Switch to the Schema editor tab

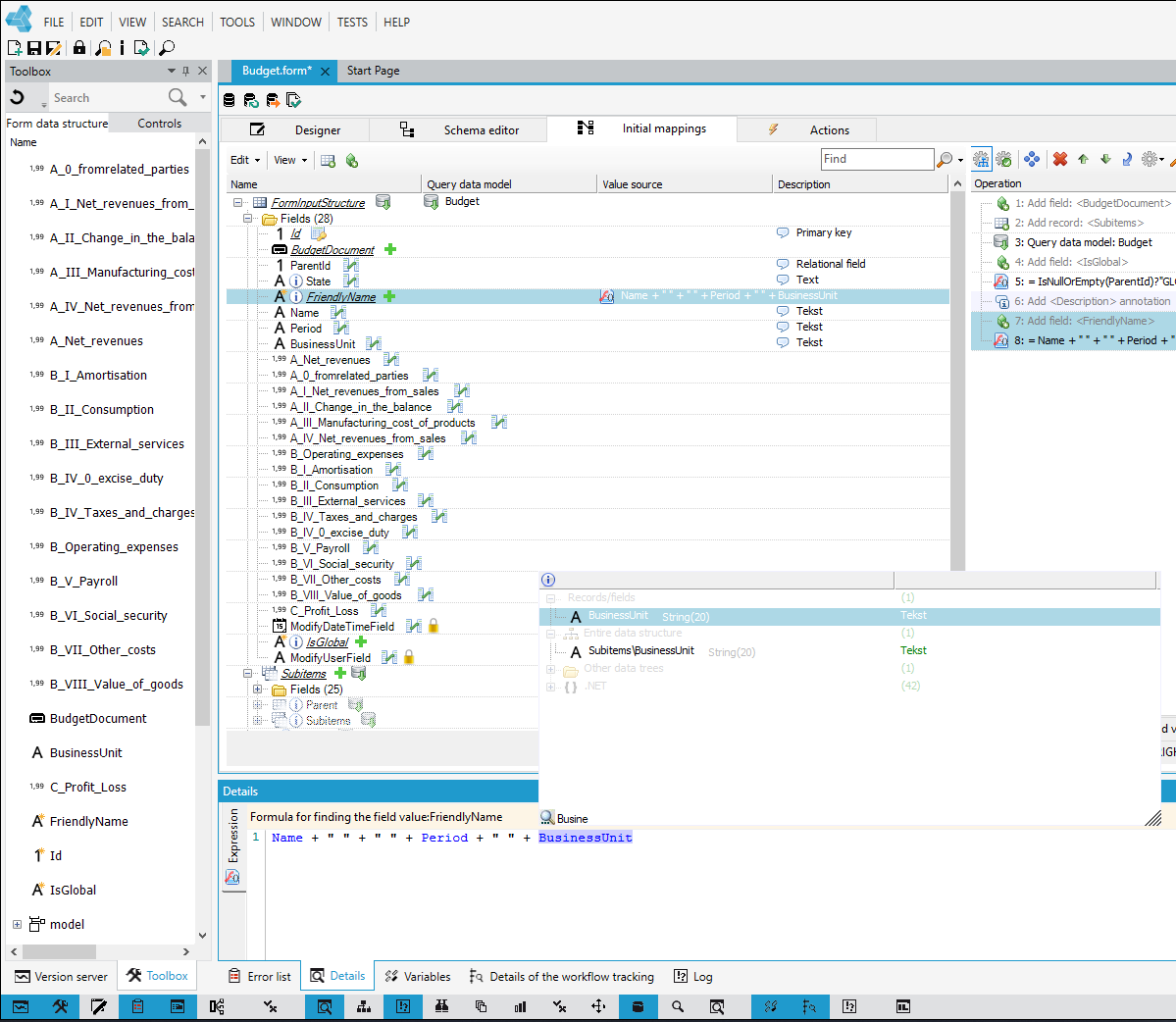click(458, 129)
